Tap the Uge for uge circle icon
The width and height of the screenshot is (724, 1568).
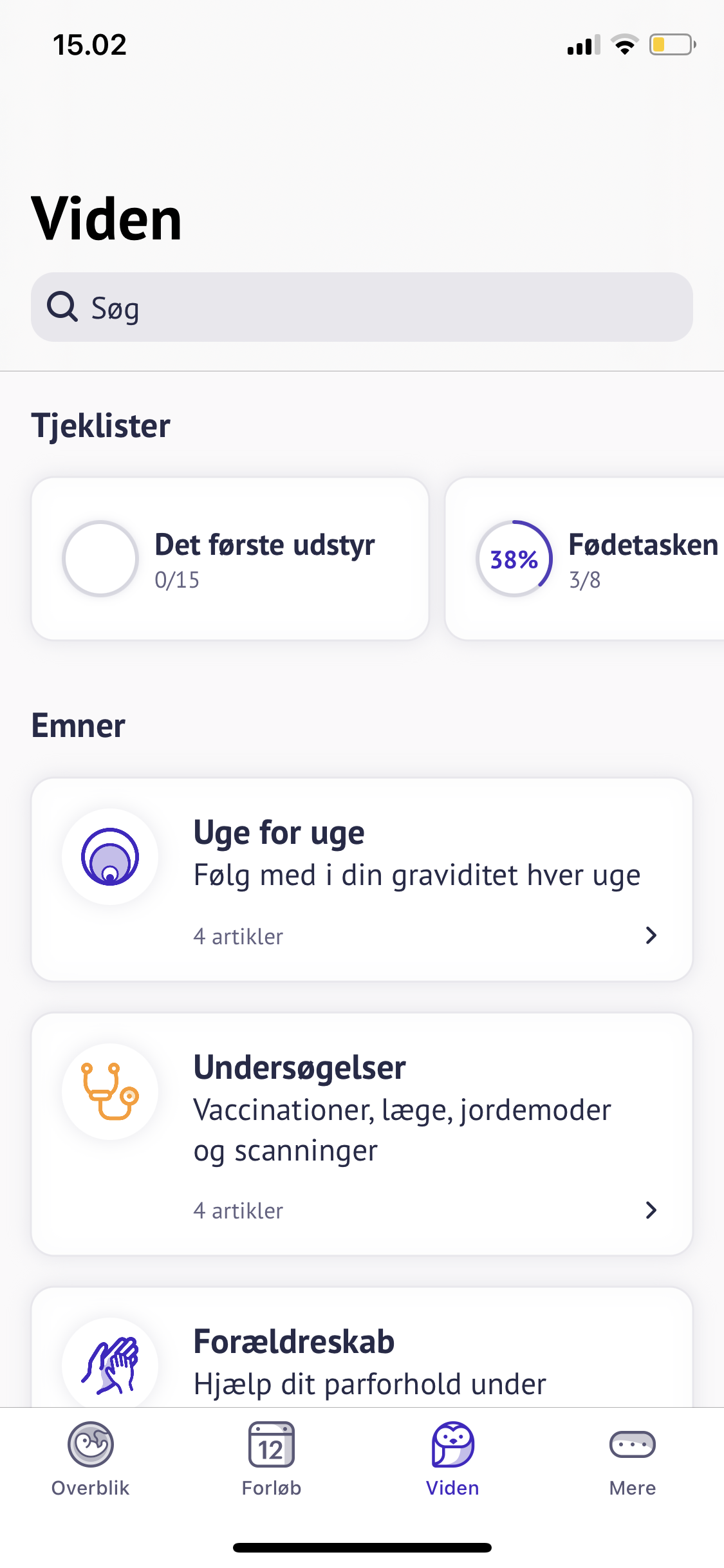(110, 857)
